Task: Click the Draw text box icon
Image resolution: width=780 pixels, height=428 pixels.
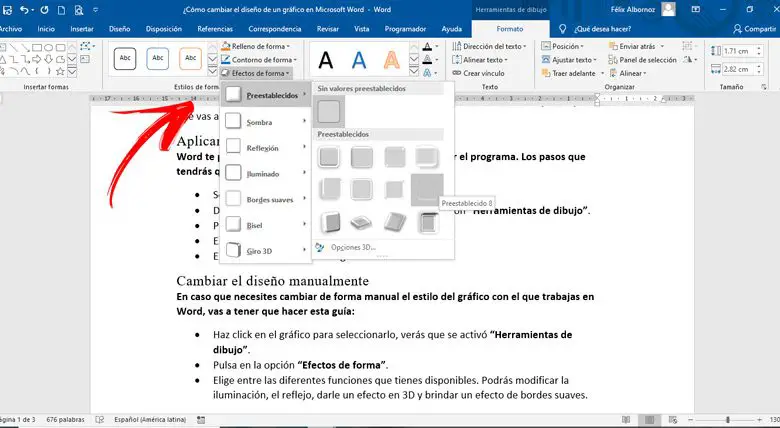Action: tap(85, 59)
